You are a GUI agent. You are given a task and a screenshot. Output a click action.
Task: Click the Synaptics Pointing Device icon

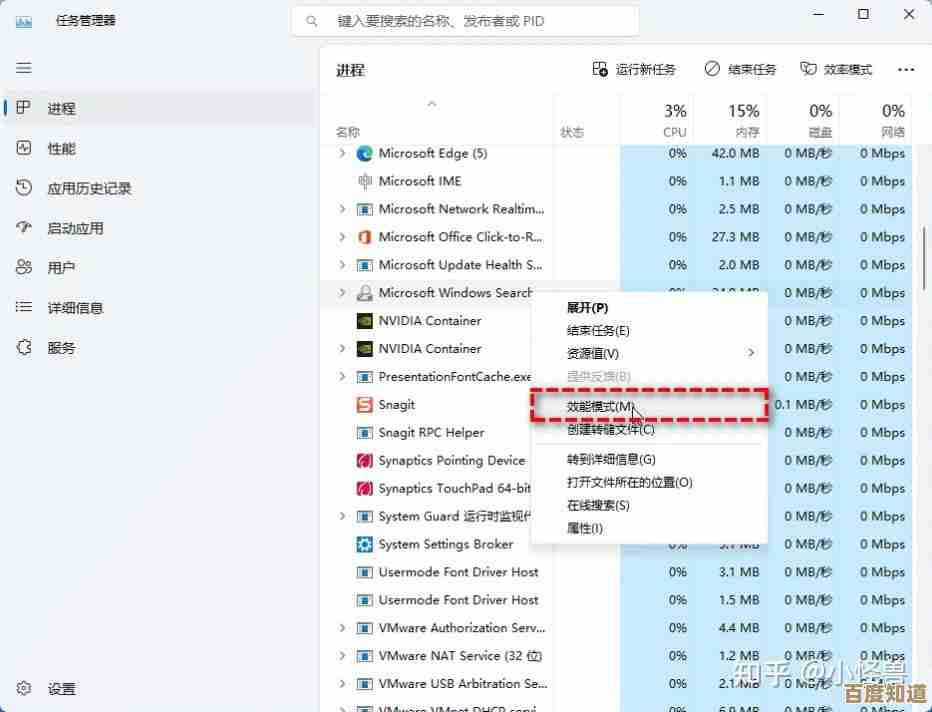pos(365,461)
